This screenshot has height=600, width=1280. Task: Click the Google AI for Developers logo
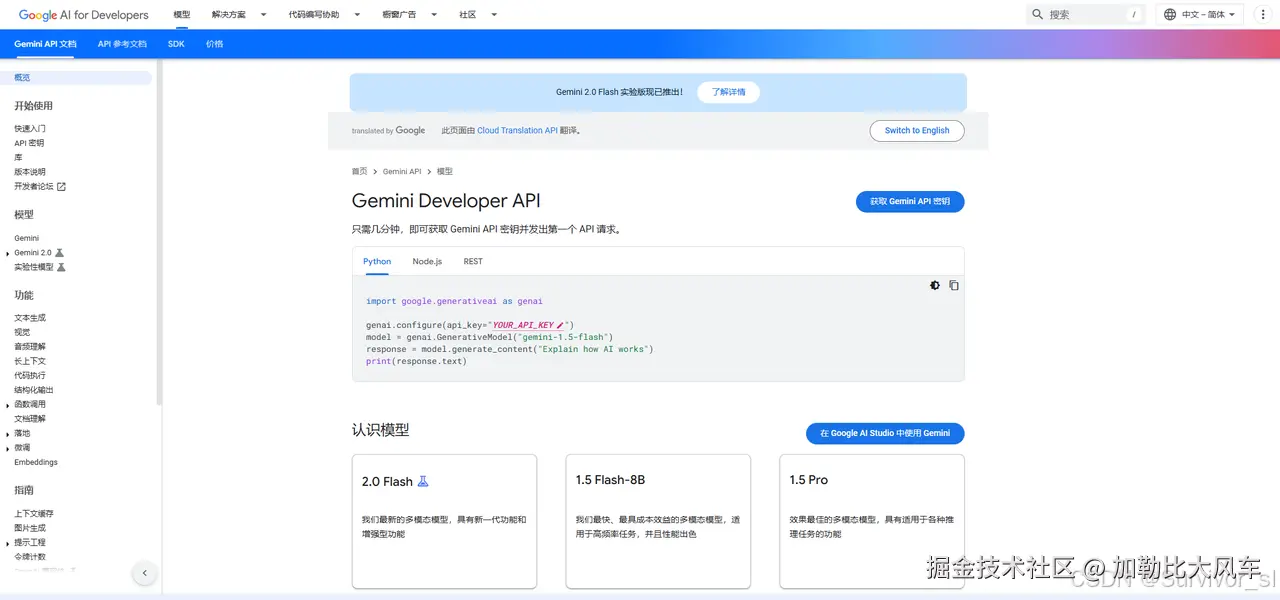coord(83,15)
